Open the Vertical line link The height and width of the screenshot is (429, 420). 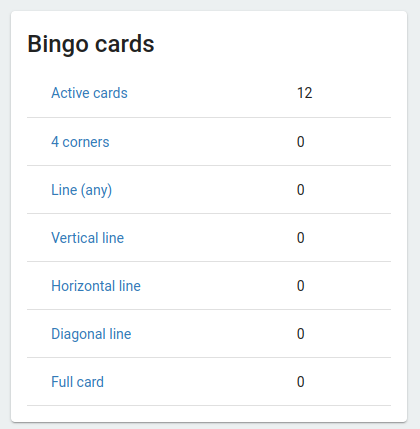pyautogui.click(x=87, y=238)
